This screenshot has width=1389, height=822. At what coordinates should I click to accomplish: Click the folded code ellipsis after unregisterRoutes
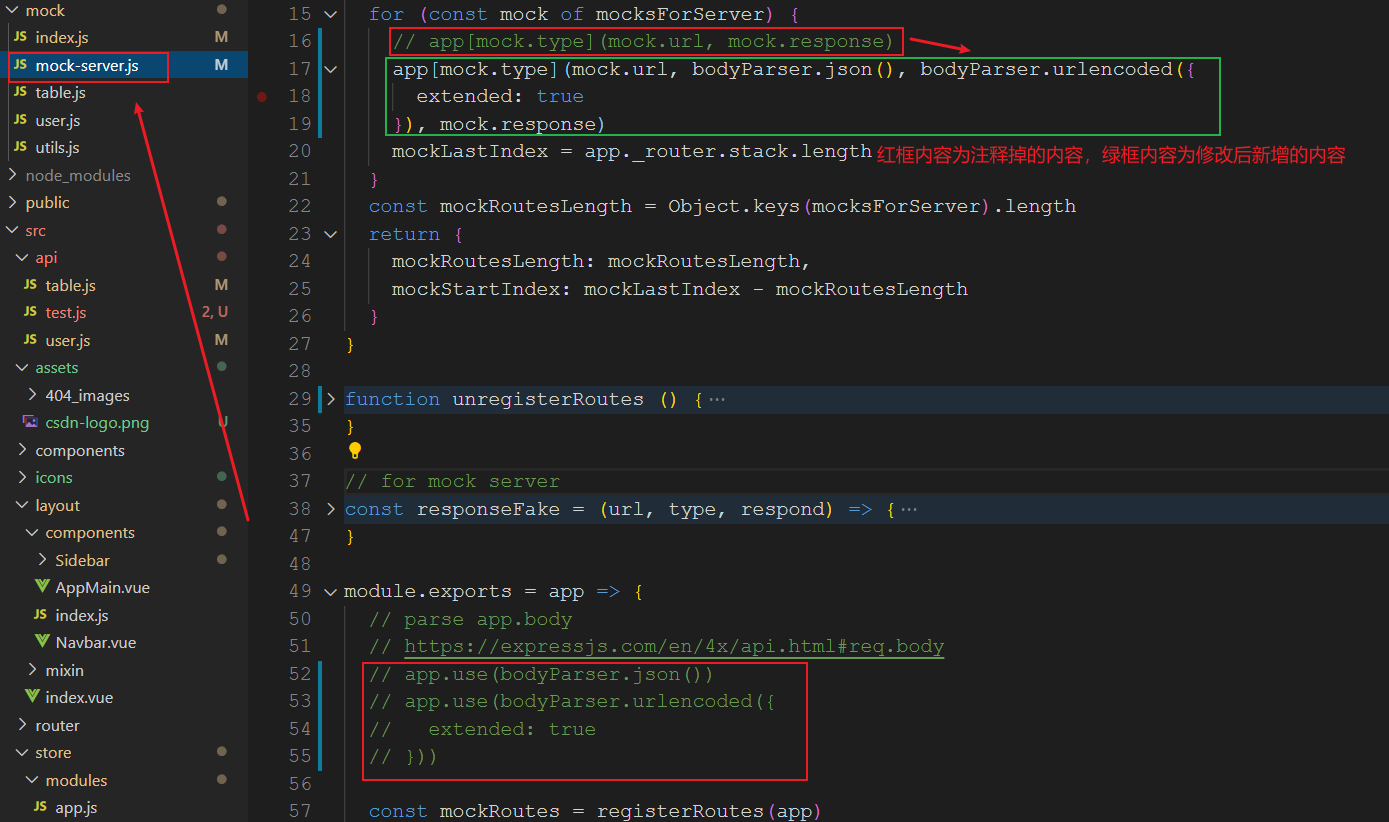[x=715, y=398]
